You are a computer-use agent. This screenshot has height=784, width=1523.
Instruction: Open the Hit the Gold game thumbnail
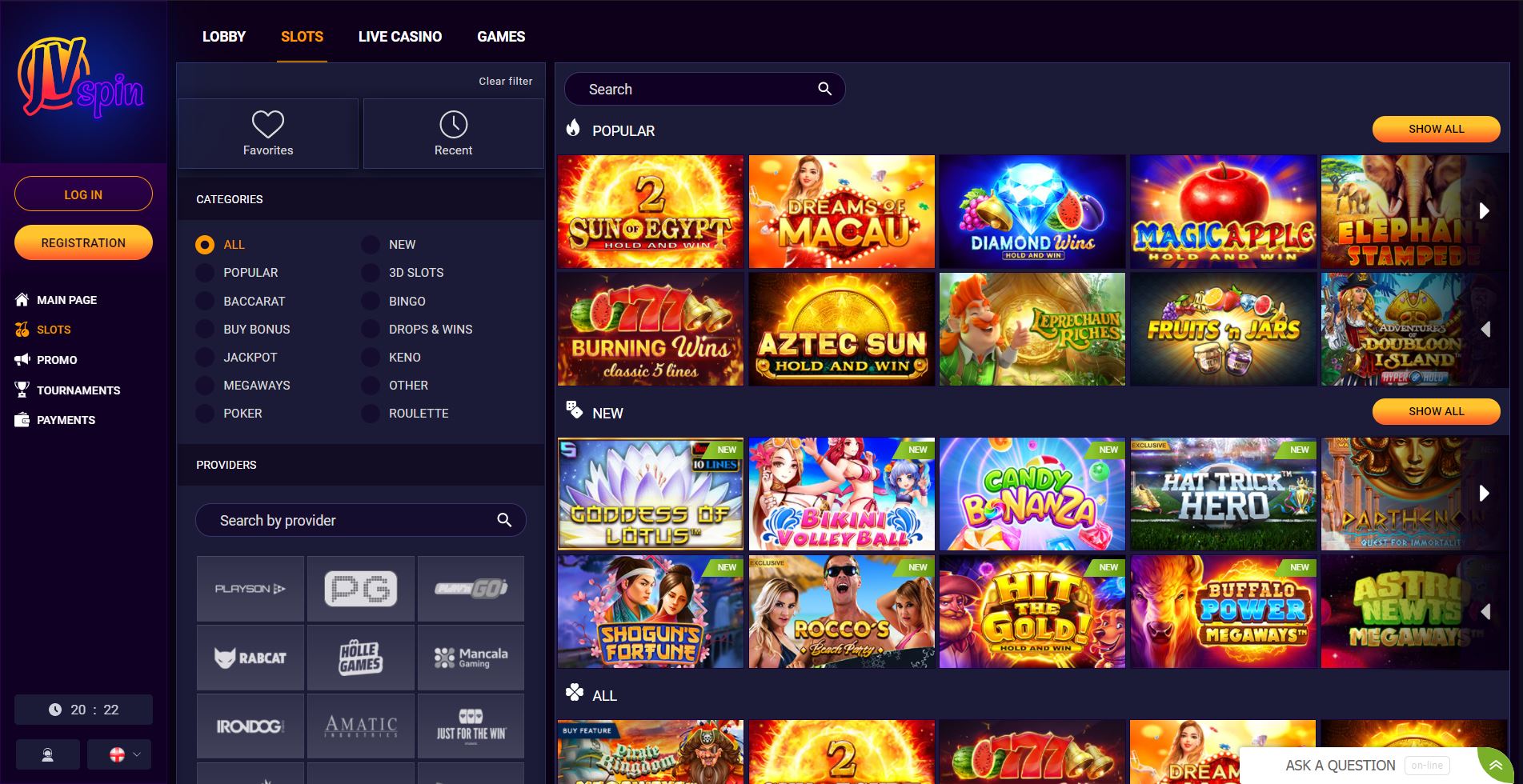coord(1032,612)
